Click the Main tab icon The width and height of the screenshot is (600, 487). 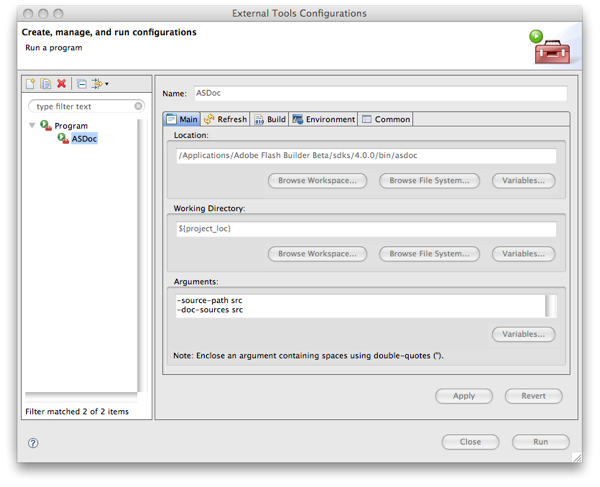tap(171, 119)
